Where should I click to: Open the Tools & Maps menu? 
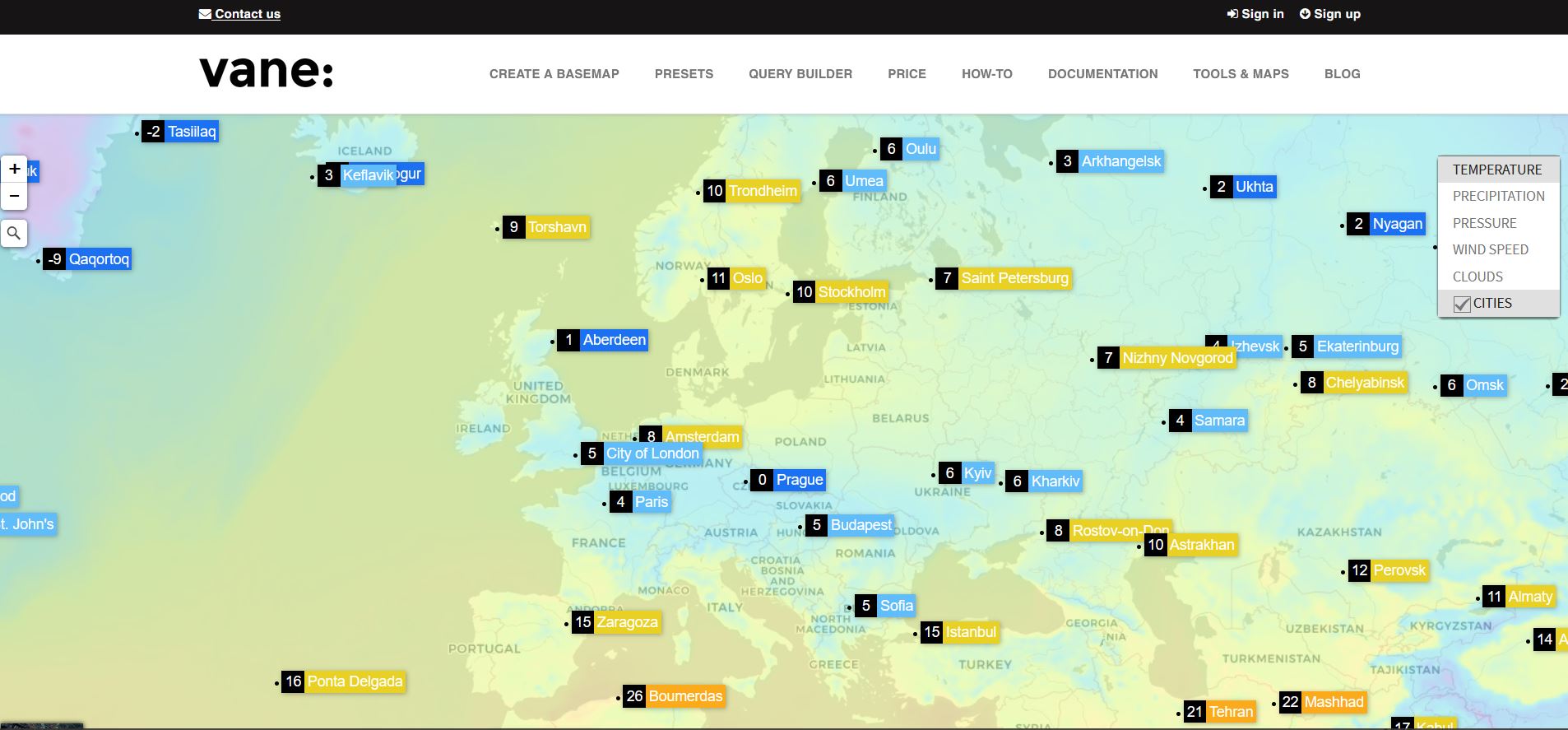tap(1241, 74)
